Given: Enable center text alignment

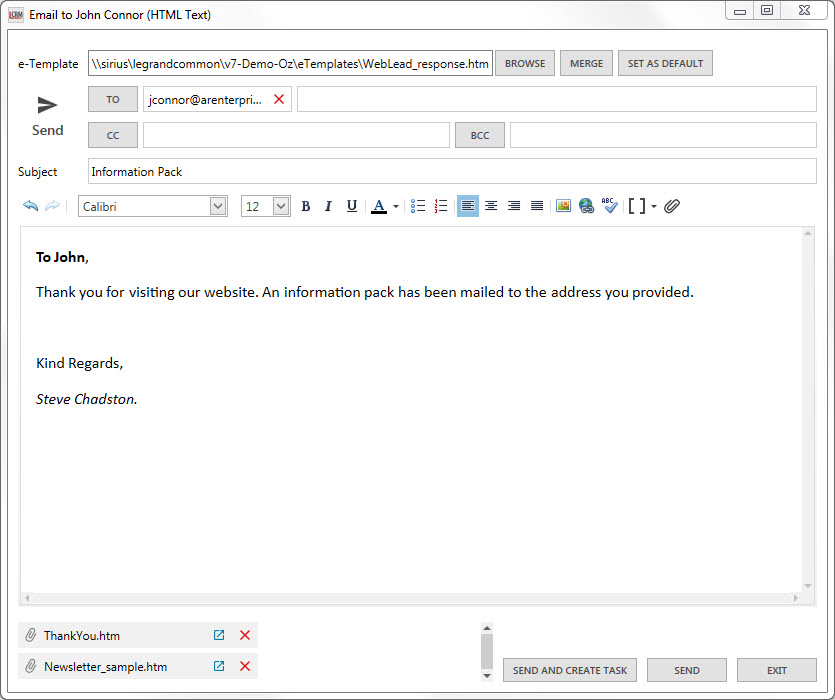Looking at the screenshot, I should point(491,206).
